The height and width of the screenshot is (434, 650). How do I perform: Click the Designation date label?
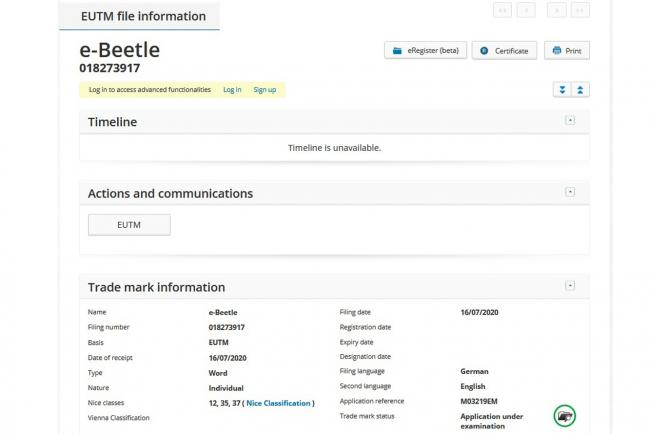click(365, 356)
